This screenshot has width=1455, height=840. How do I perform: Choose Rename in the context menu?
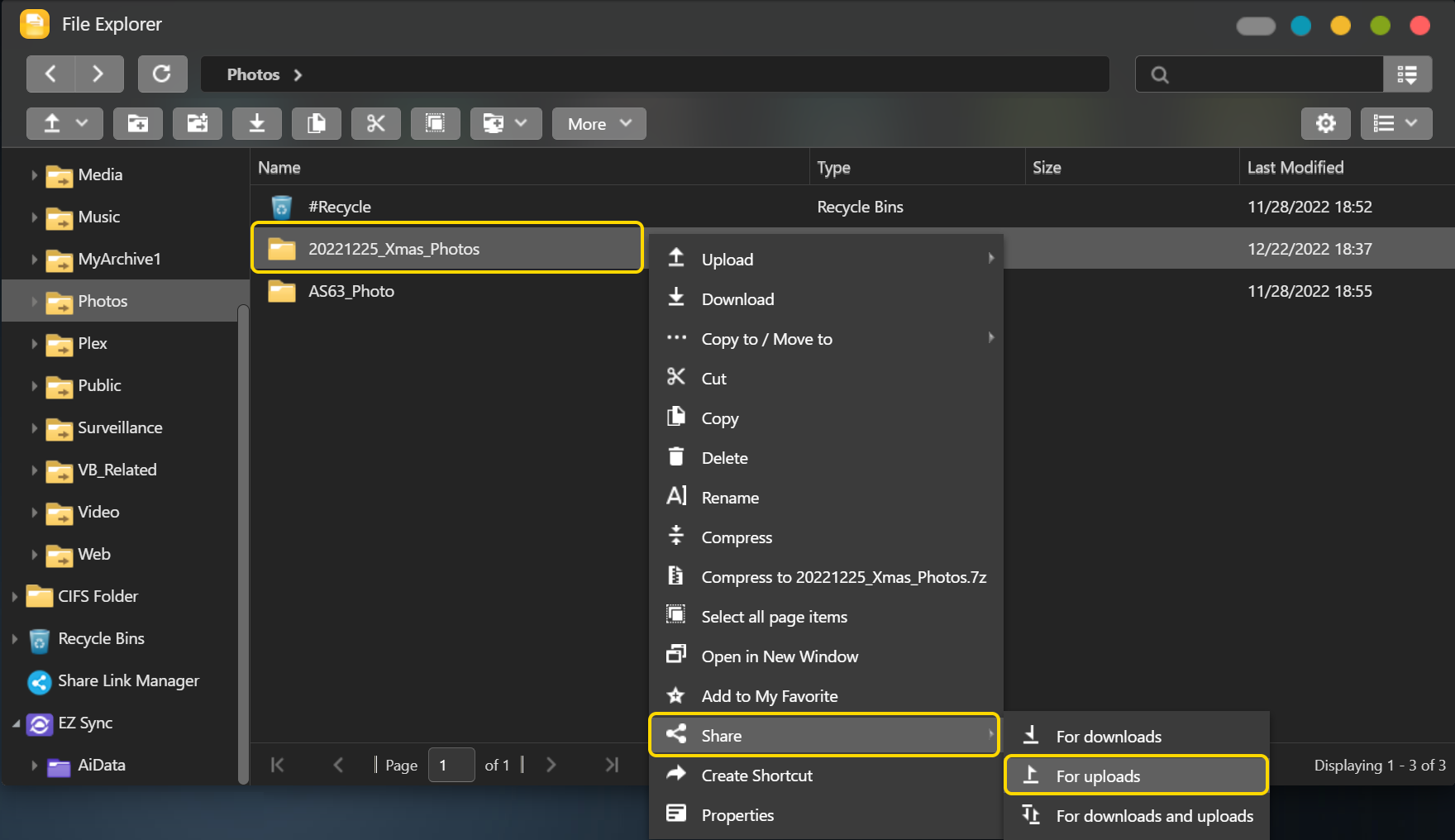coord(826,497)
